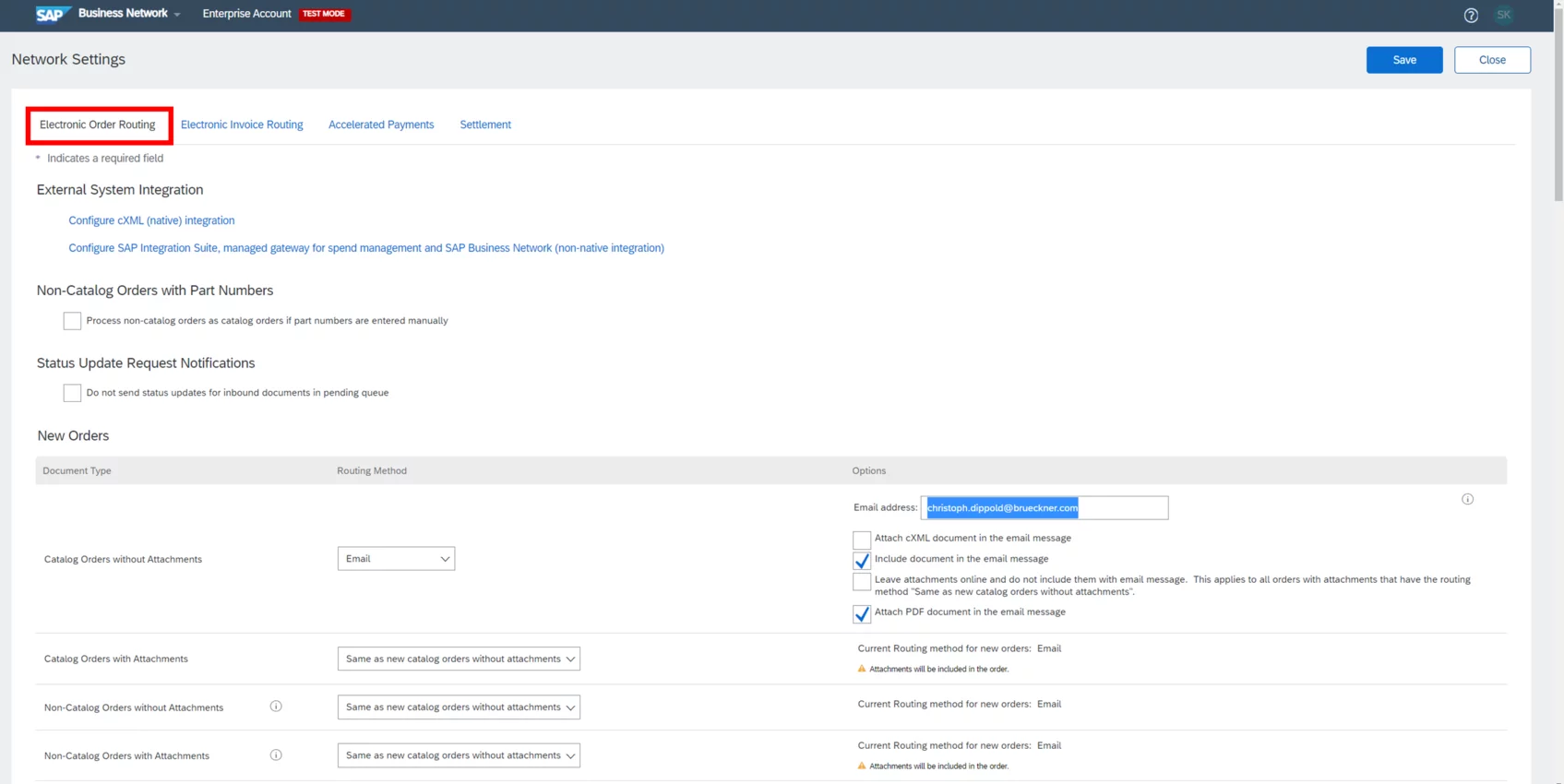This screenshot has width=1564, height=784.
Task: Click info icon beside the email address options
Action: tap(1467, 499)
